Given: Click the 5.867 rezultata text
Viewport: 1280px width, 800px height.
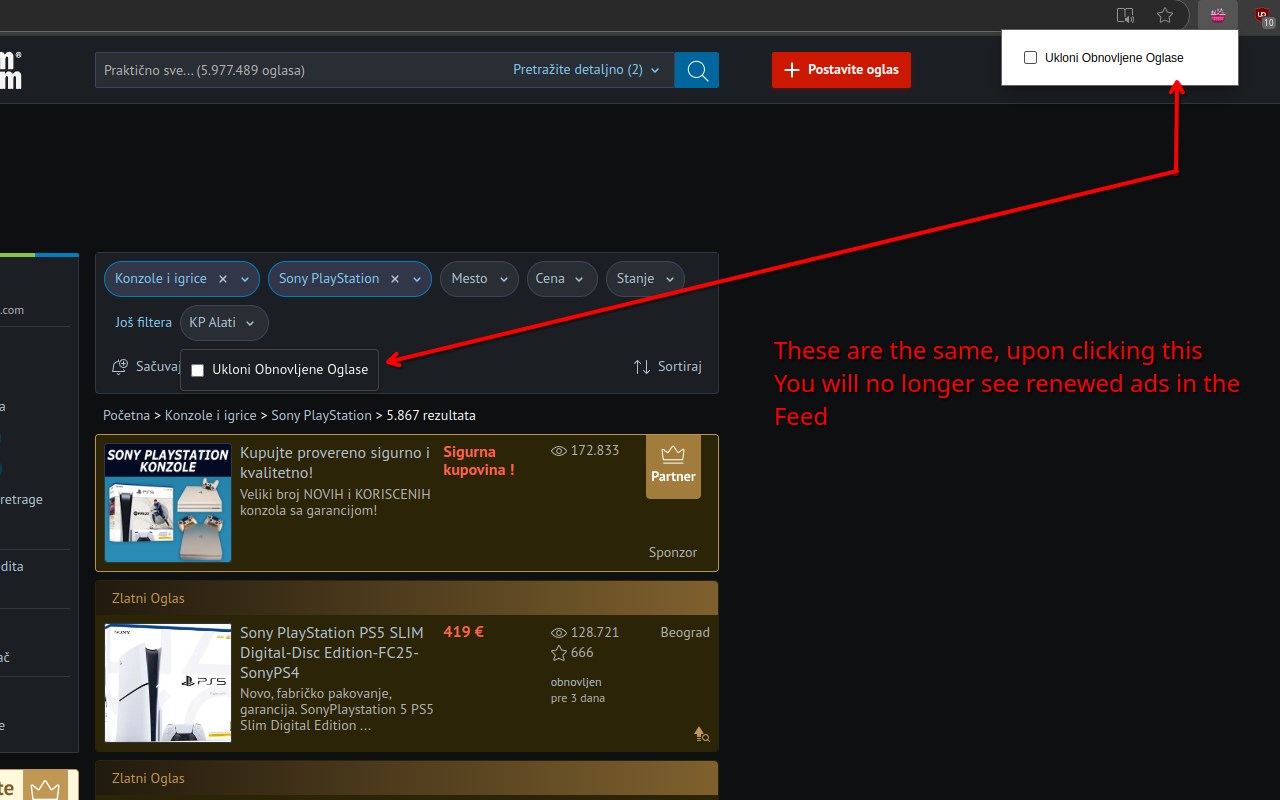Looking at the screenshot, I should [431, 415].
